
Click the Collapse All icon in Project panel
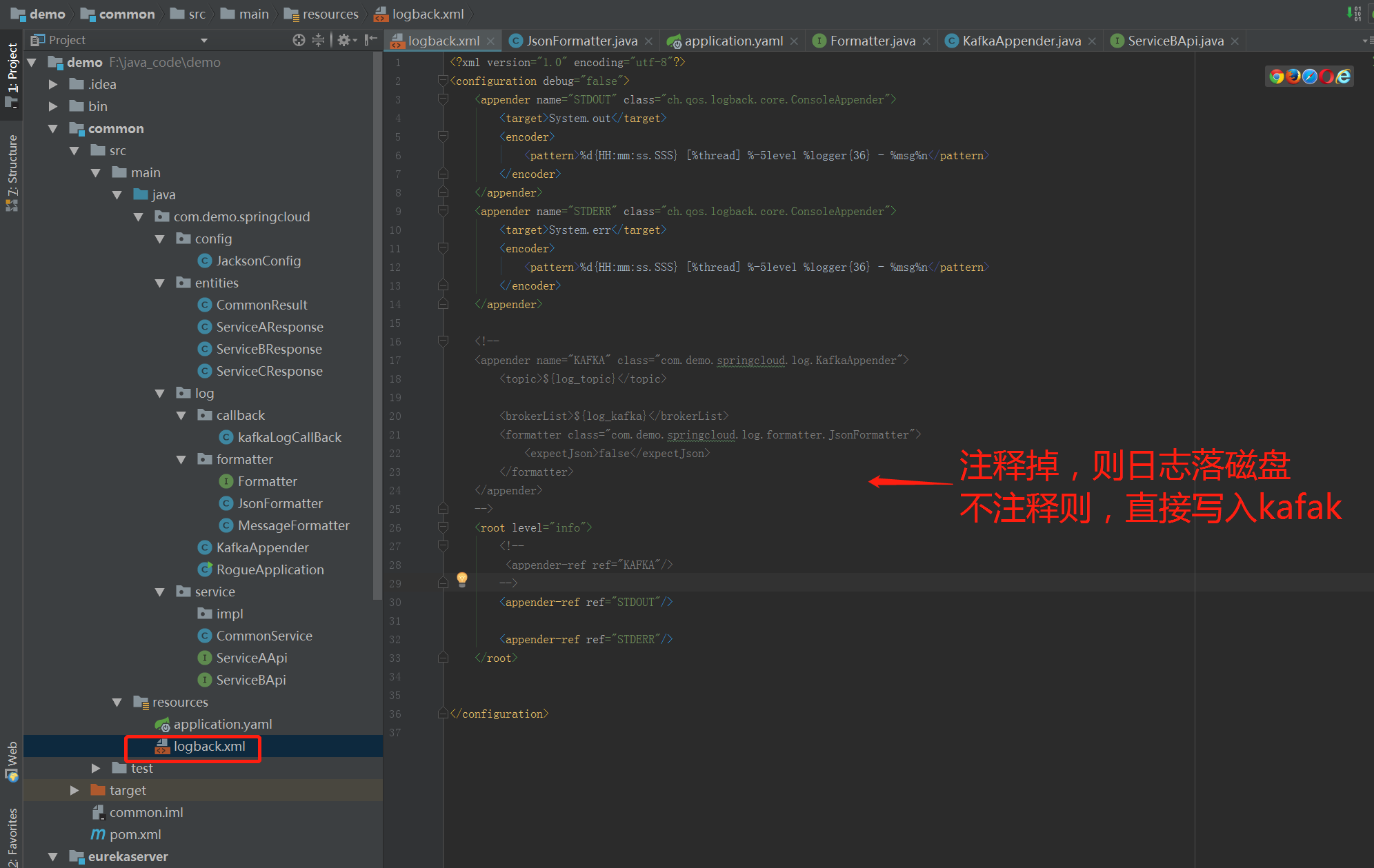[x=318, y=40]
